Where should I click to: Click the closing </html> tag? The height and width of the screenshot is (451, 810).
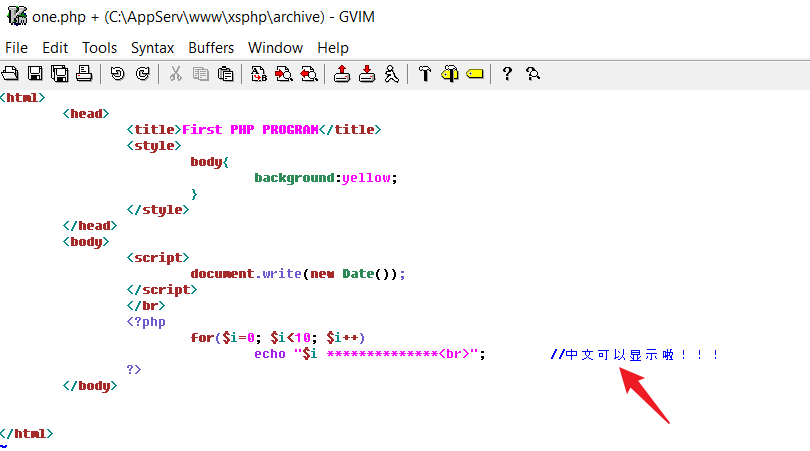tap(26, 433)
